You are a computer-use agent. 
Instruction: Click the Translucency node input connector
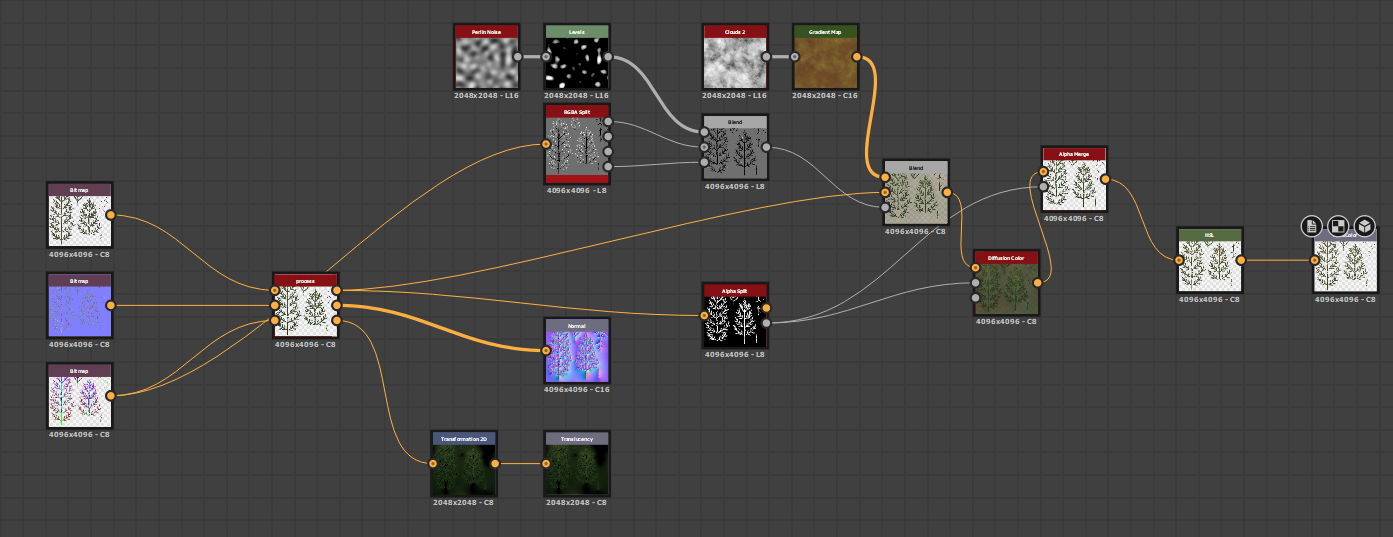tap(547, 464)
